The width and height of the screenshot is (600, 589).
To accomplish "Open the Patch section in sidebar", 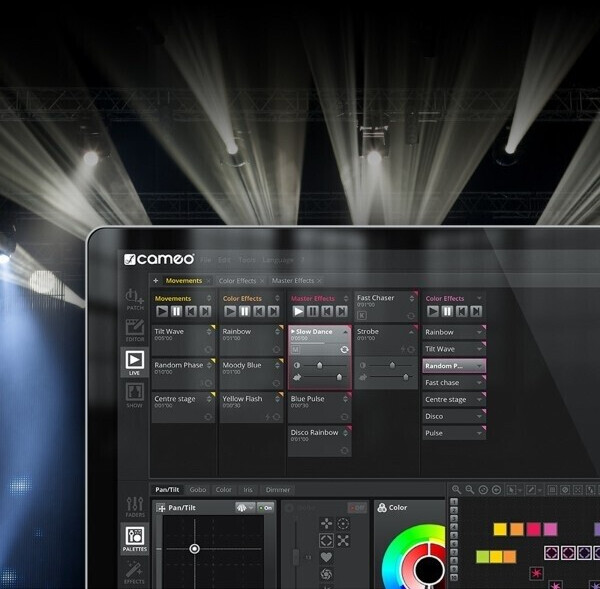I will click(x=134, y=300).
